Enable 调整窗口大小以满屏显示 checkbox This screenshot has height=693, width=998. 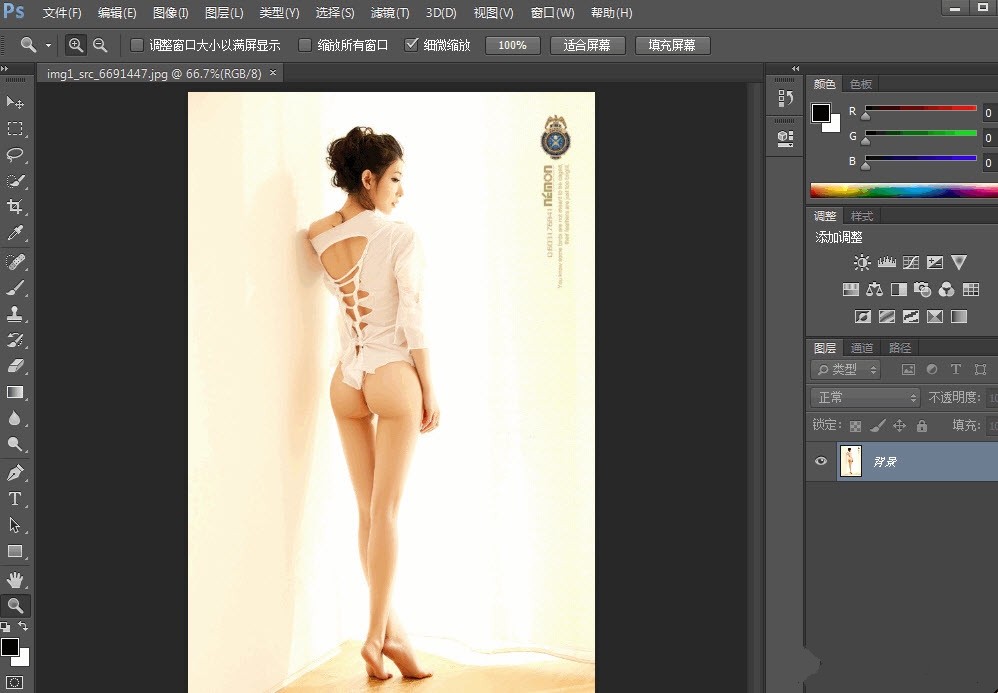point(136,45)
